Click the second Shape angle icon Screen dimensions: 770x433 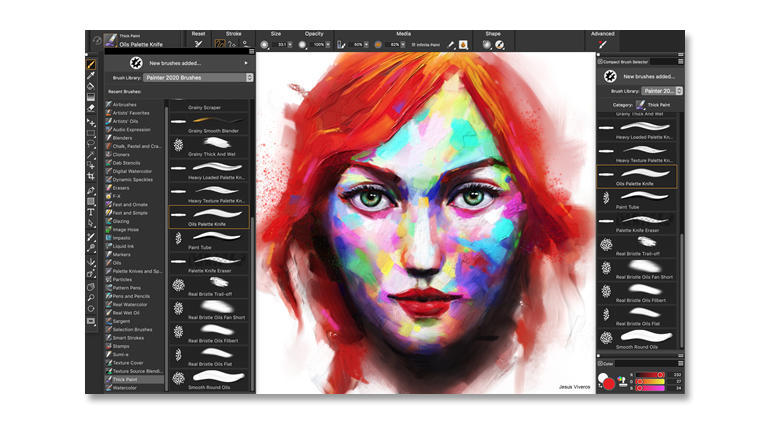pyautogui.click(x=499, y=45)
